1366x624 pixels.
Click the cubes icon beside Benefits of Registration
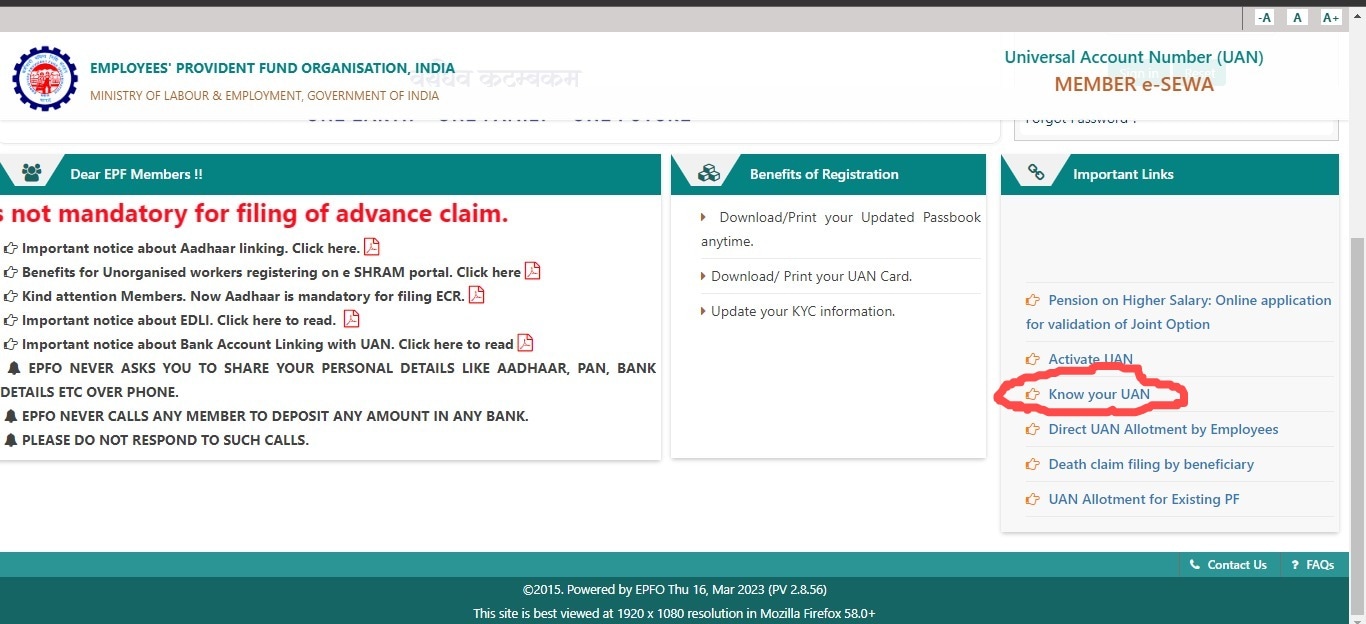[708, 173]
